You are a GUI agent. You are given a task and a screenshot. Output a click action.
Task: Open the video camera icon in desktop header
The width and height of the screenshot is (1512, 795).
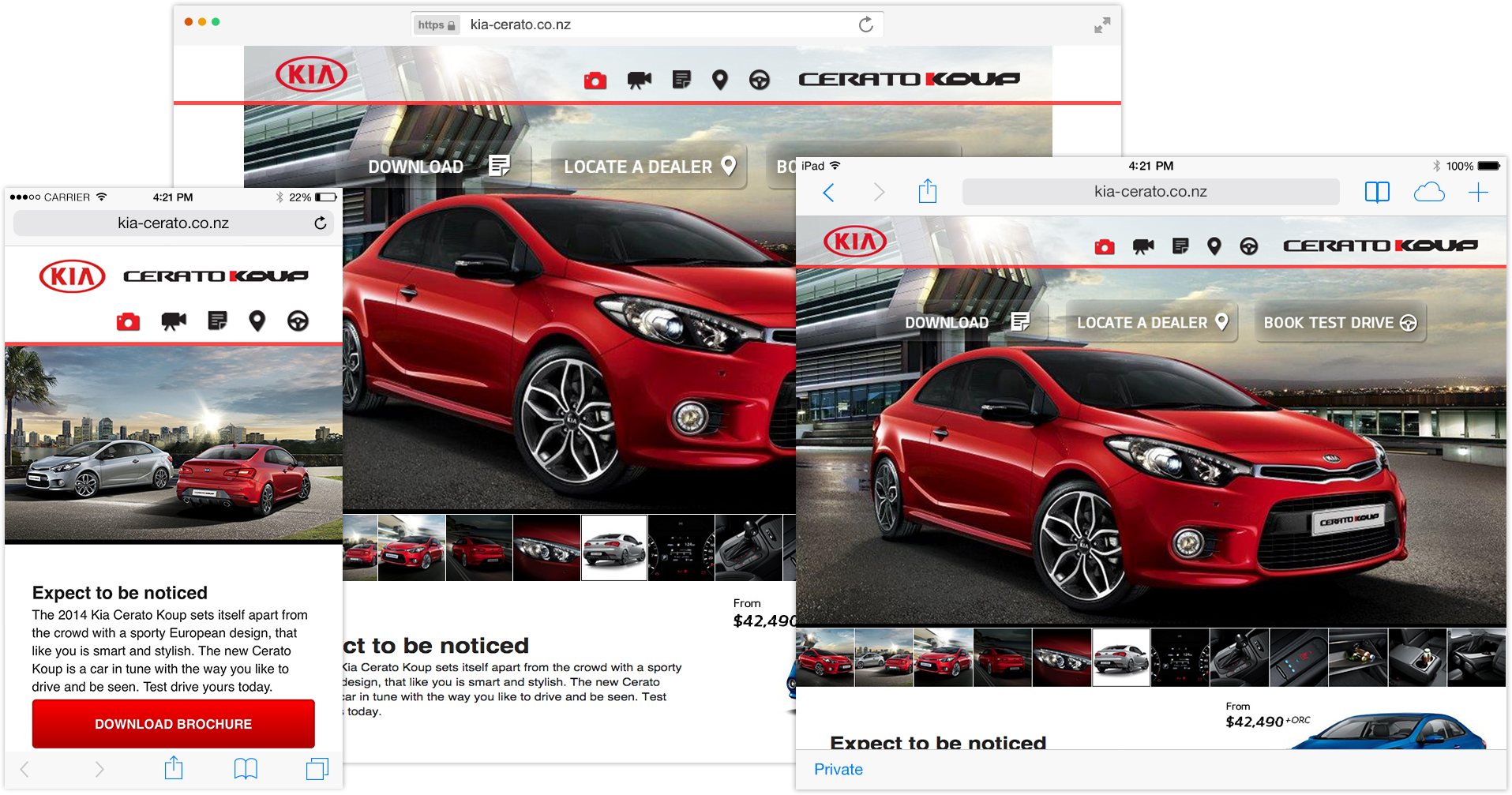(x=640, y=80)
